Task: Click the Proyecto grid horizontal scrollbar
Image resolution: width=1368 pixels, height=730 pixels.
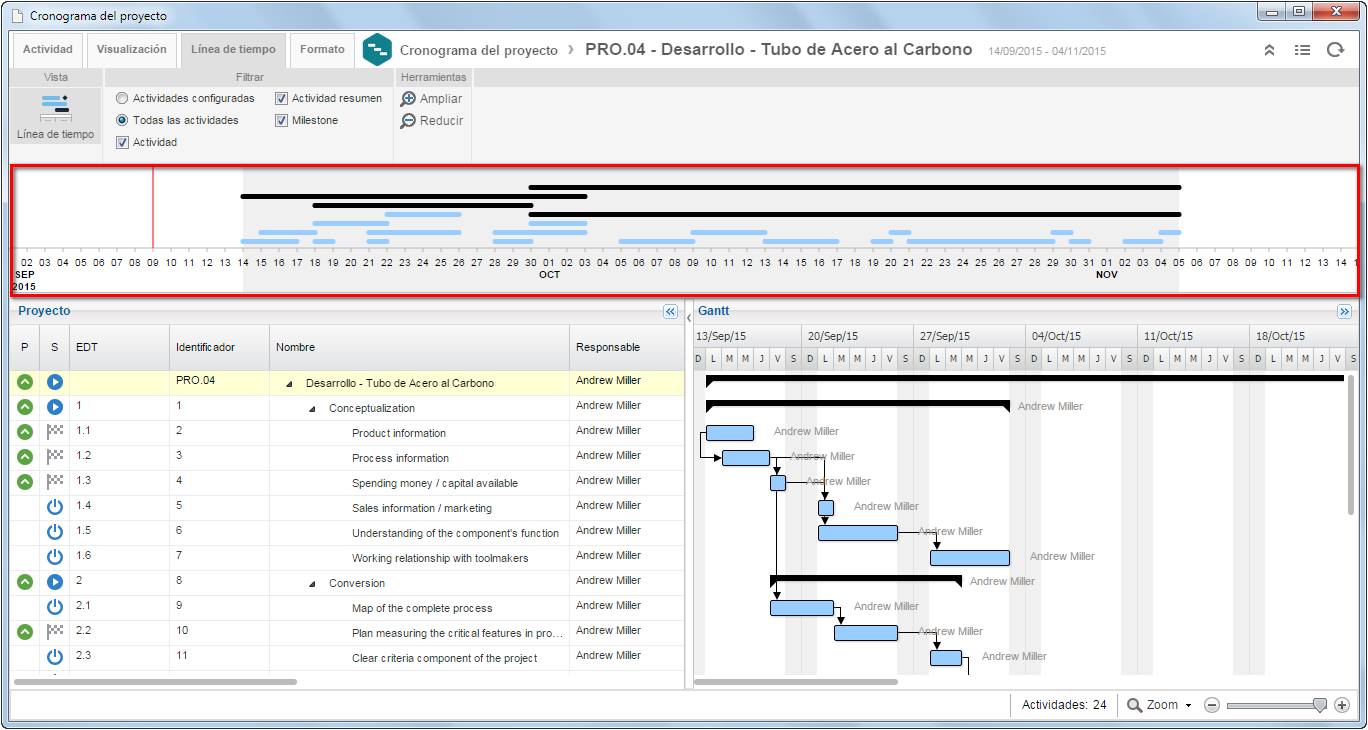Action: 154,682
